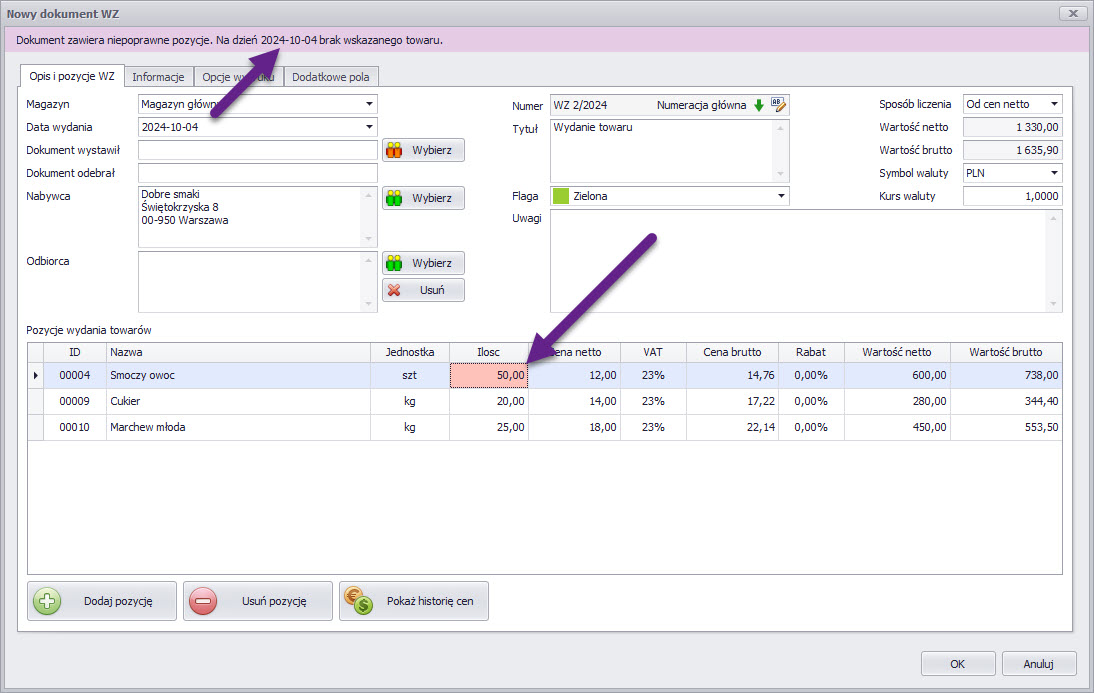1094x693 pixels.
Task: Show price history via Pokaż historię cen
Action: click(414, 602)
